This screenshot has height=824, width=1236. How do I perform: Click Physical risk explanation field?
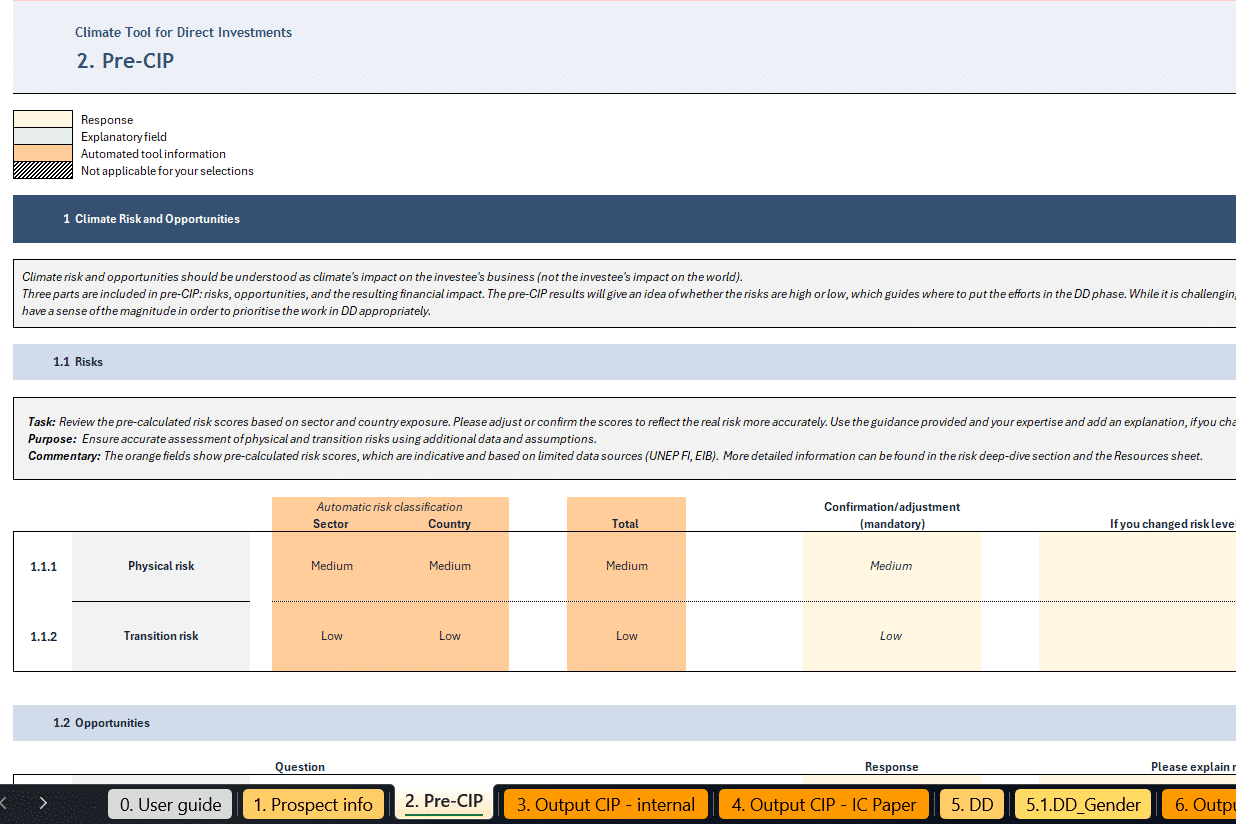point(1137,566)
